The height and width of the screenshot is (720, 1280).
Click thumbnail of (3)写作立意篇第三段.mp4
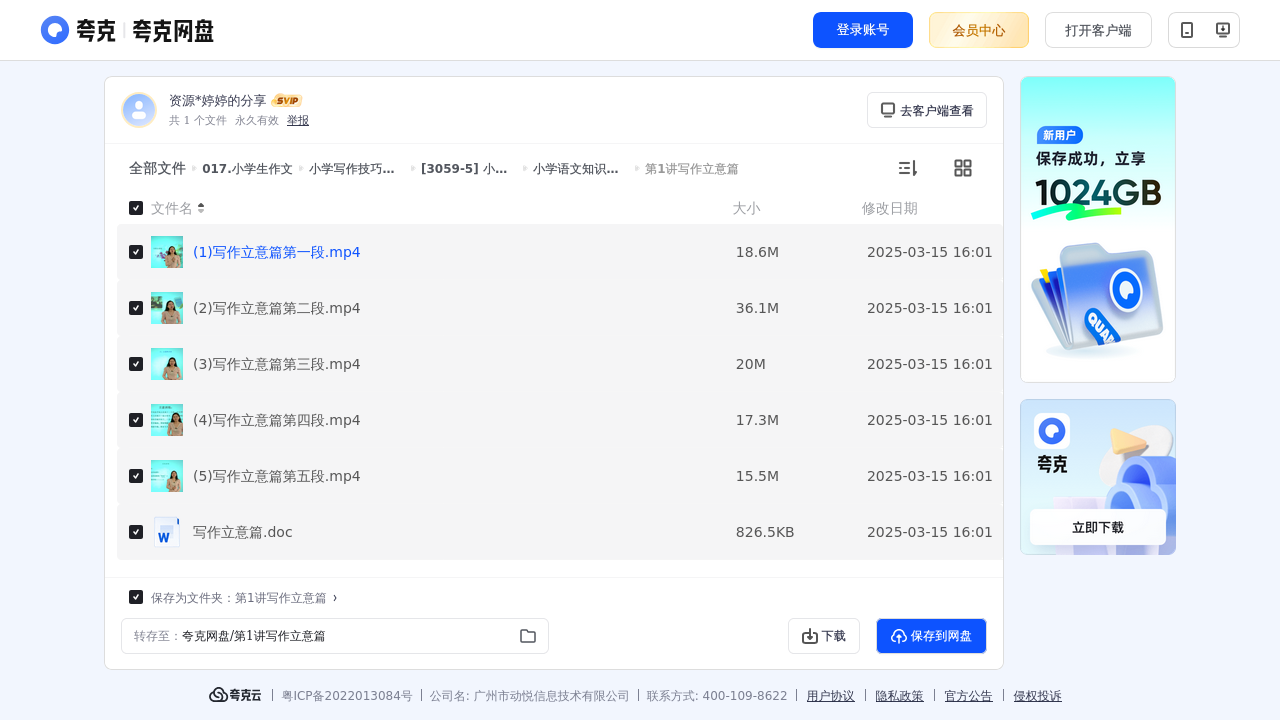click(x=167, y=364)
